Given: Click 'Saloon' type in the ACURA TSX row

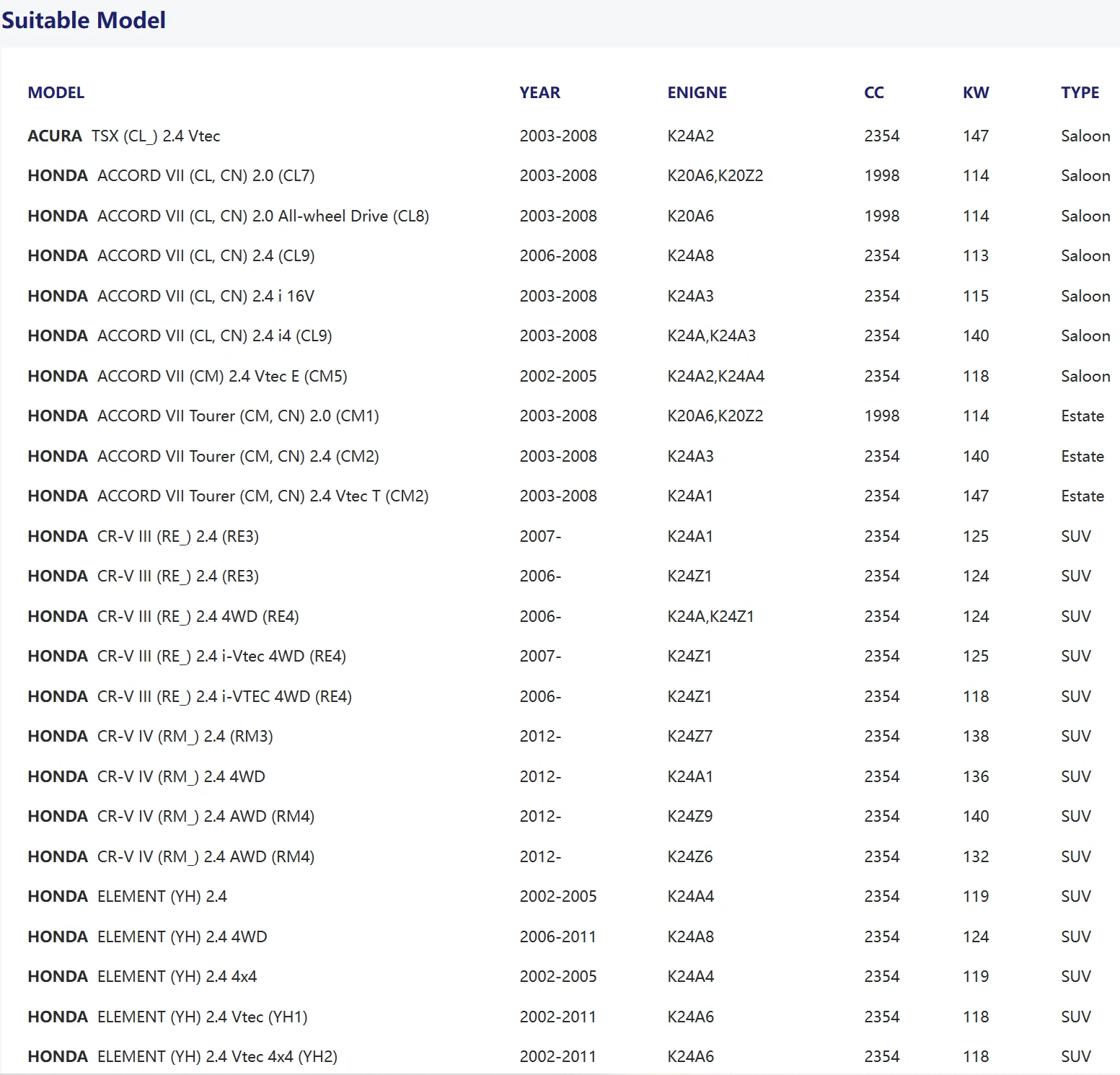Looking at the screenshot, I should coord(1085,136).
